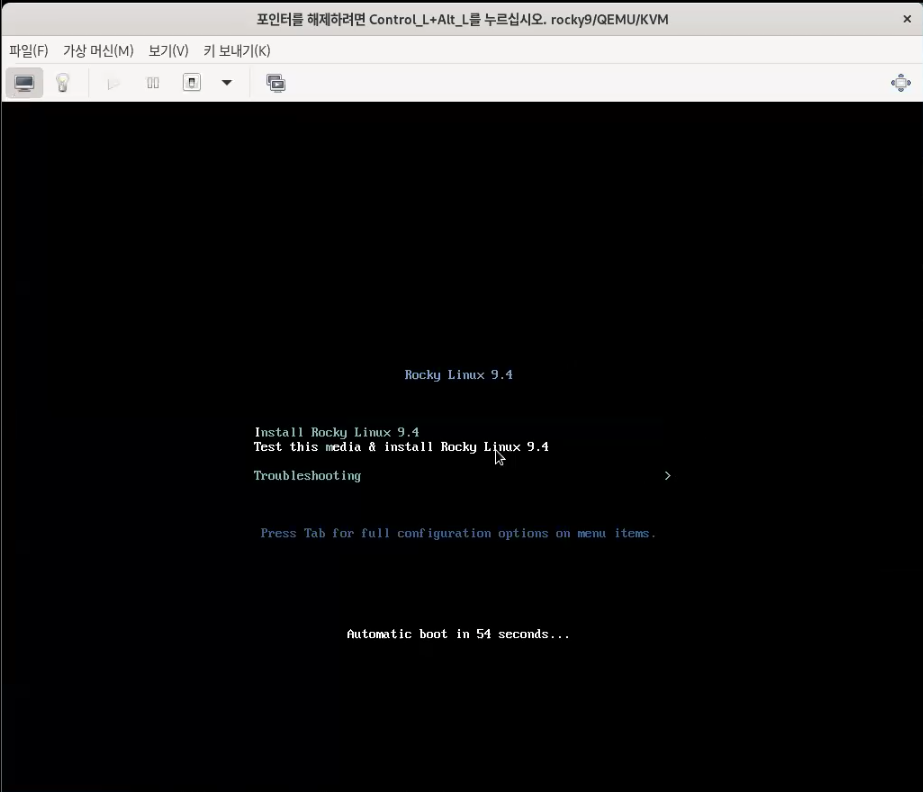Viewport: 923px width, 792px height.
Task: Power on the virtual machine play button
Action: pos(113,83)
